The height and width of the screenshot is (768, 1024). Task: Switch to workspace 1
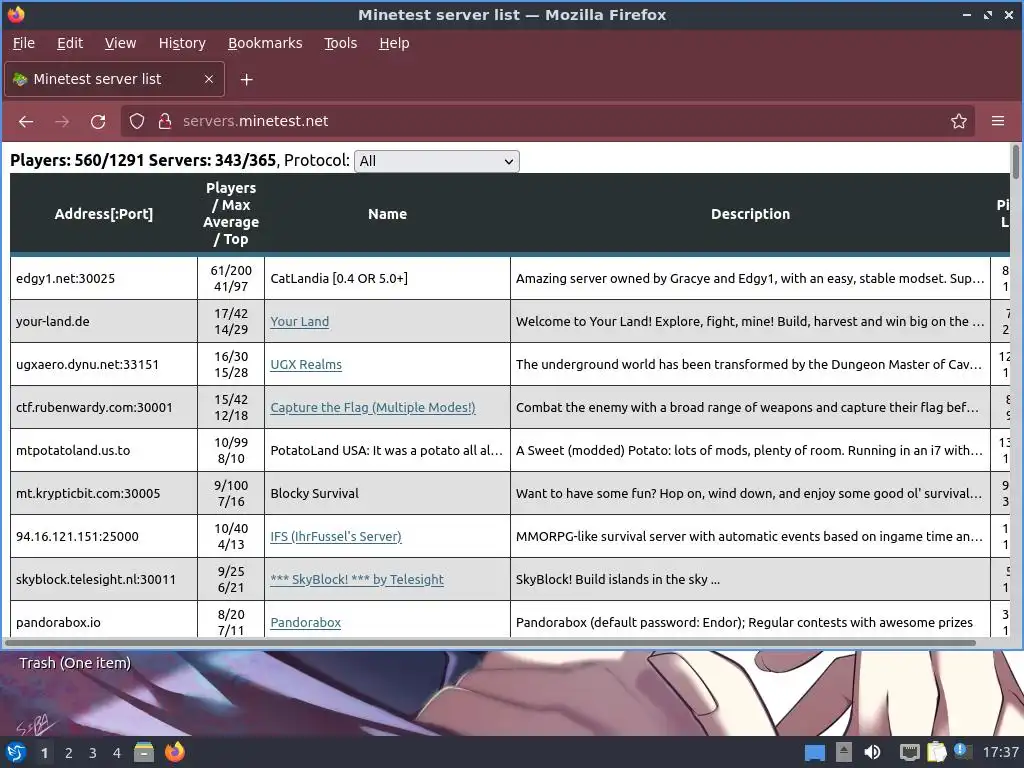44,753
